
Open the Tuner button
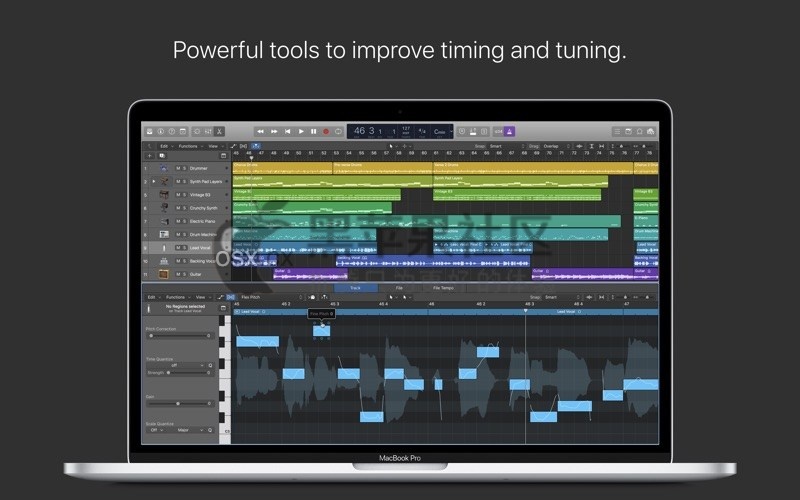pyautogui.click(x=473, y=132)
